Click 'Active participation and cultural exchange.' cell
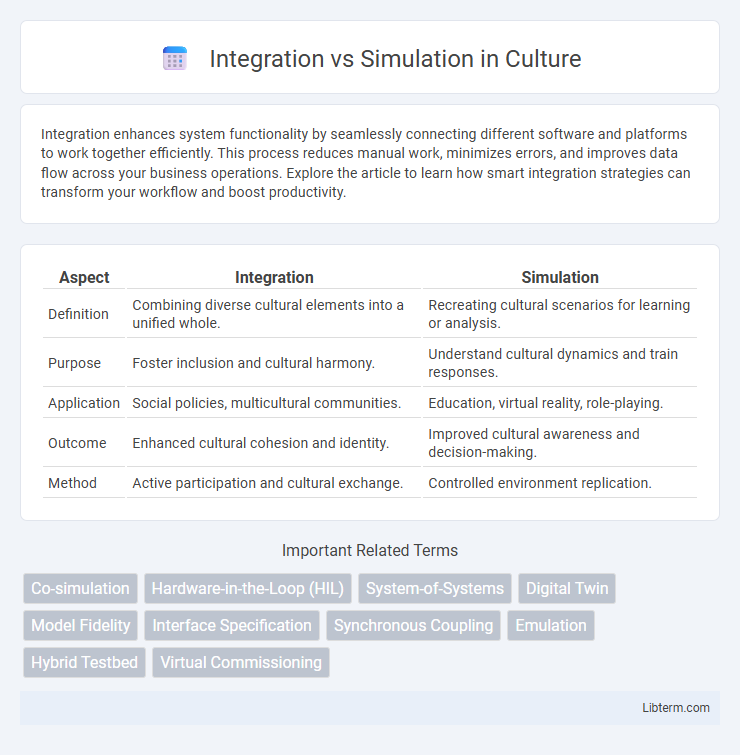The width and height of the screenshot is (740, 755). [x=274, y=483]
